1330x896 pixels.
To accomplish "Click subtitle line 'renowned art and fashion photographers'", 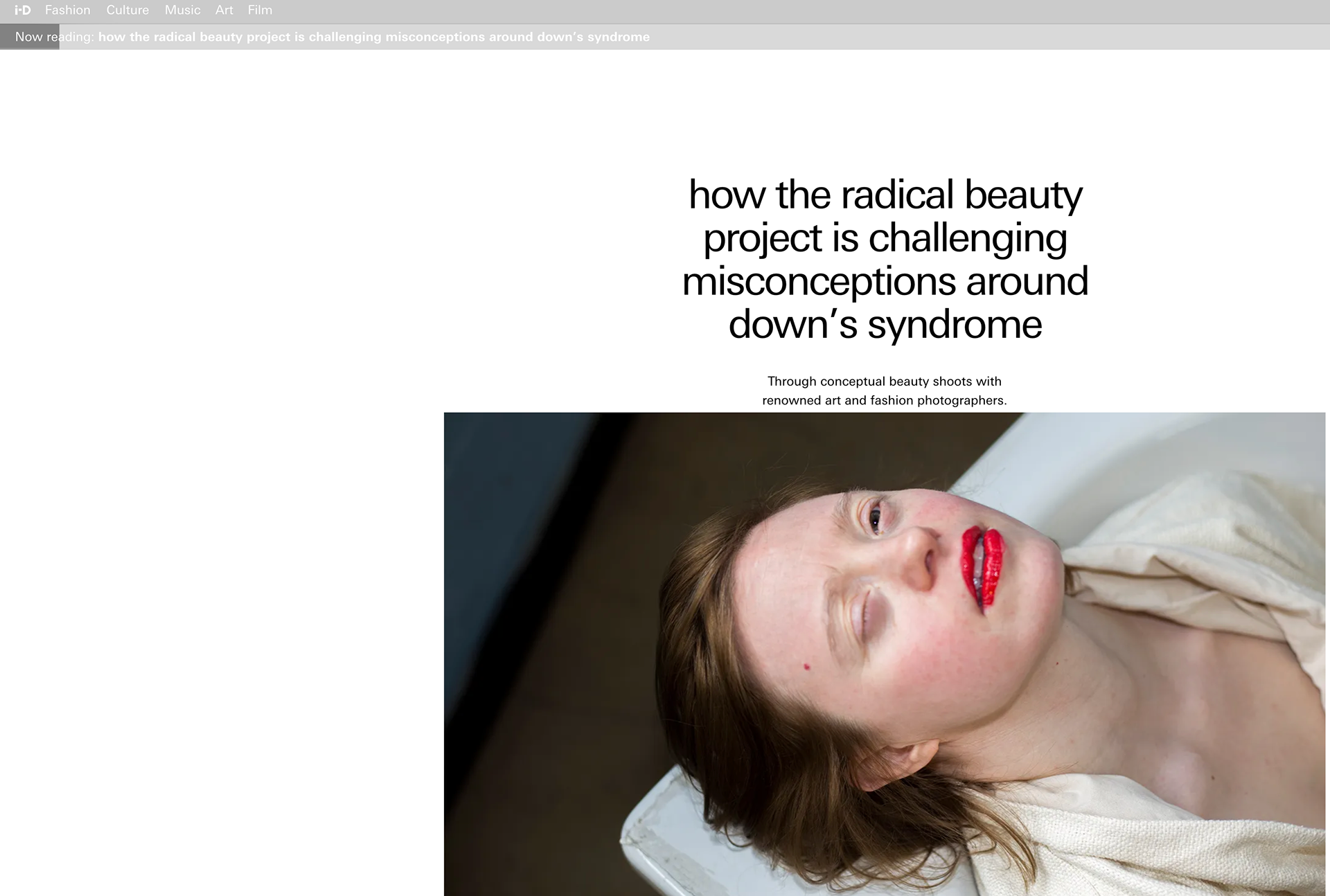I will pos(884,400).
